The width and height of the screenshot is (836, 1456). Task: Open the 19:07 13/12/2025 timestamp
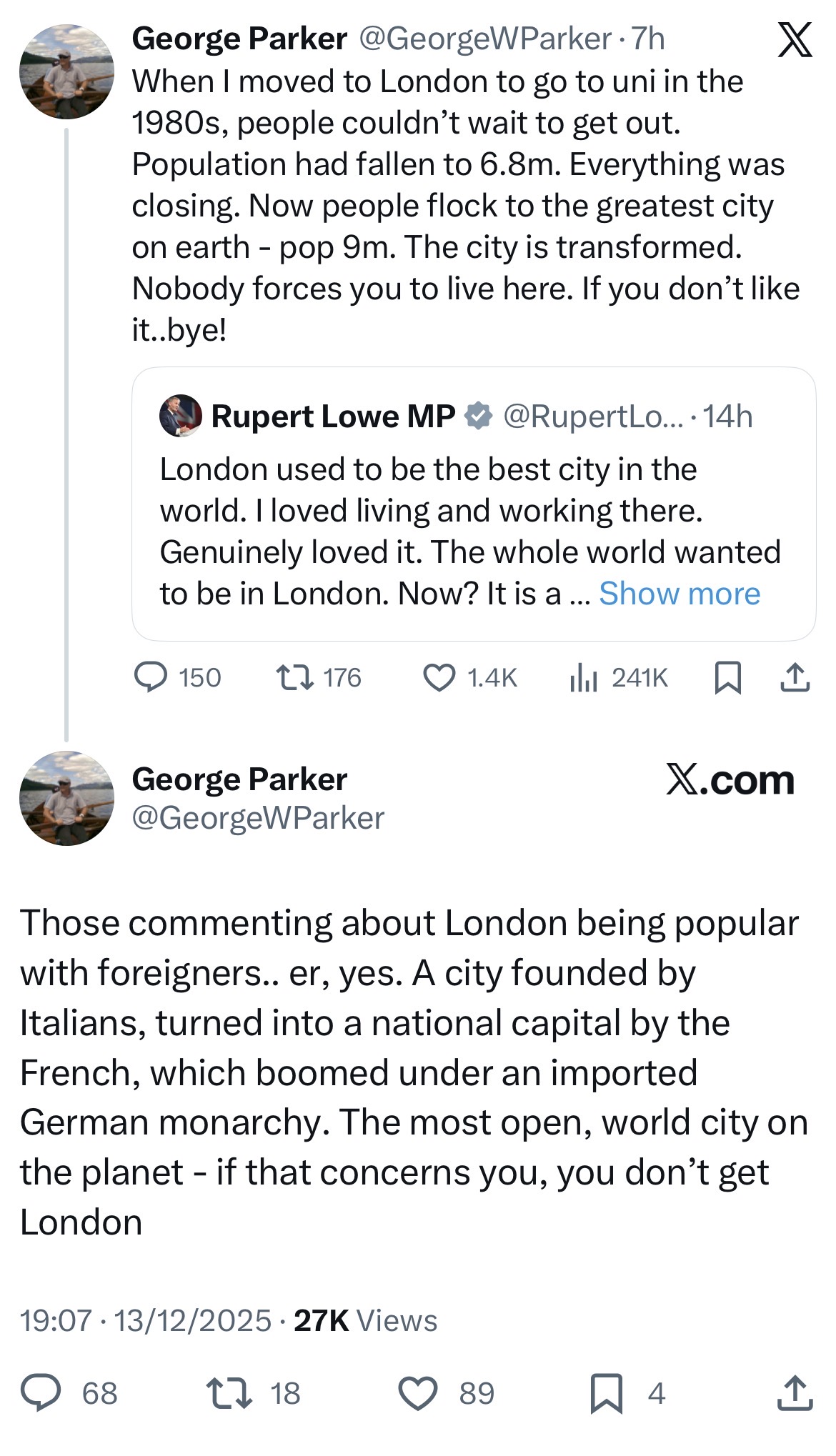click(146, 1321)
